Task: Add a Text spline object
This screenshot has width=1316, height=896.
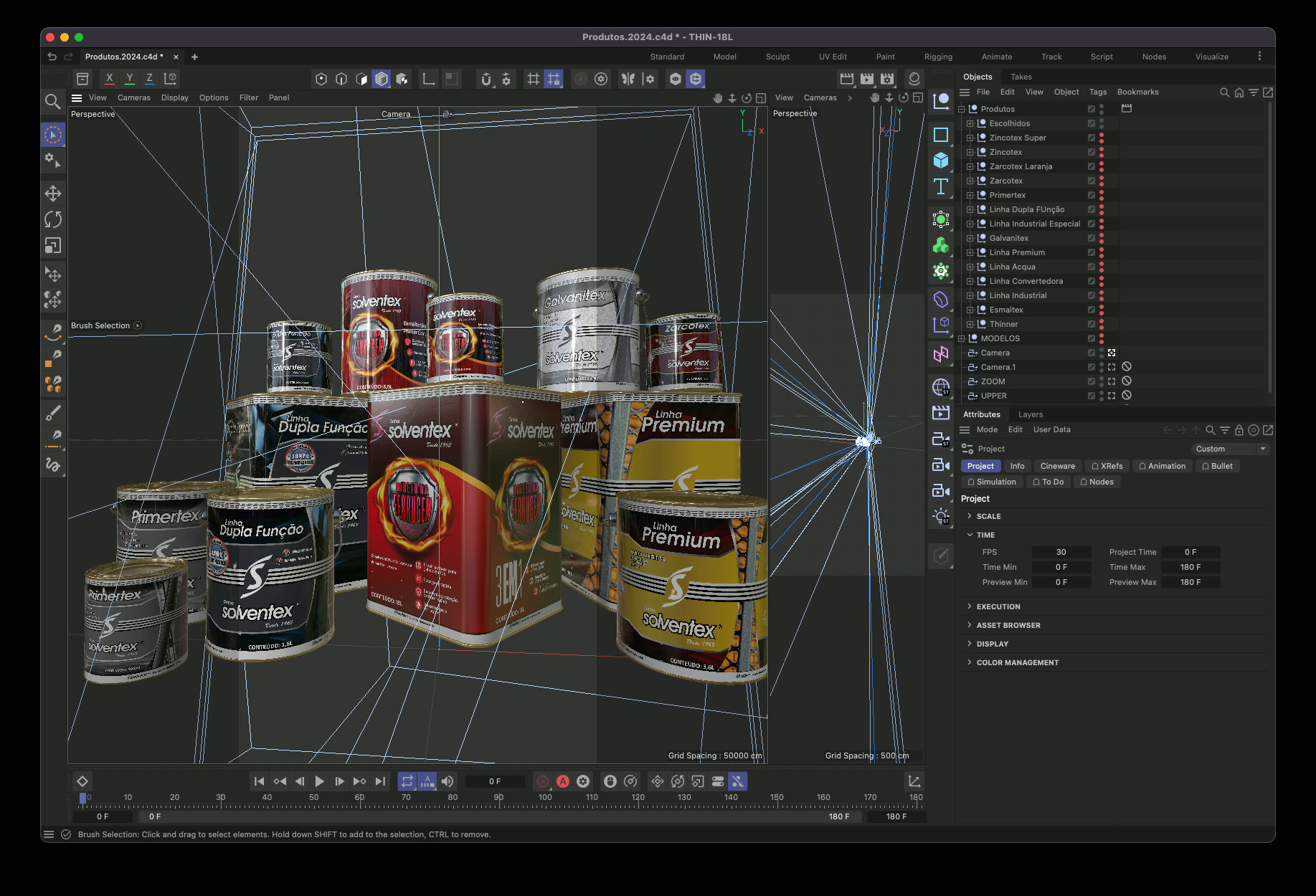Action: [941, 186]
